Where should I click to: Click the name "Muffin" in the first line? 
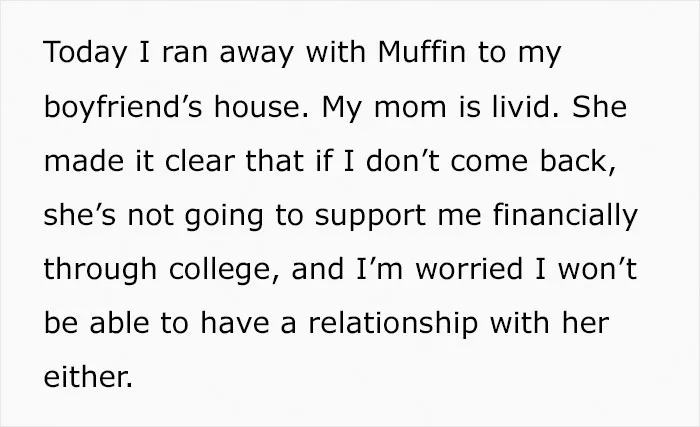422,51
